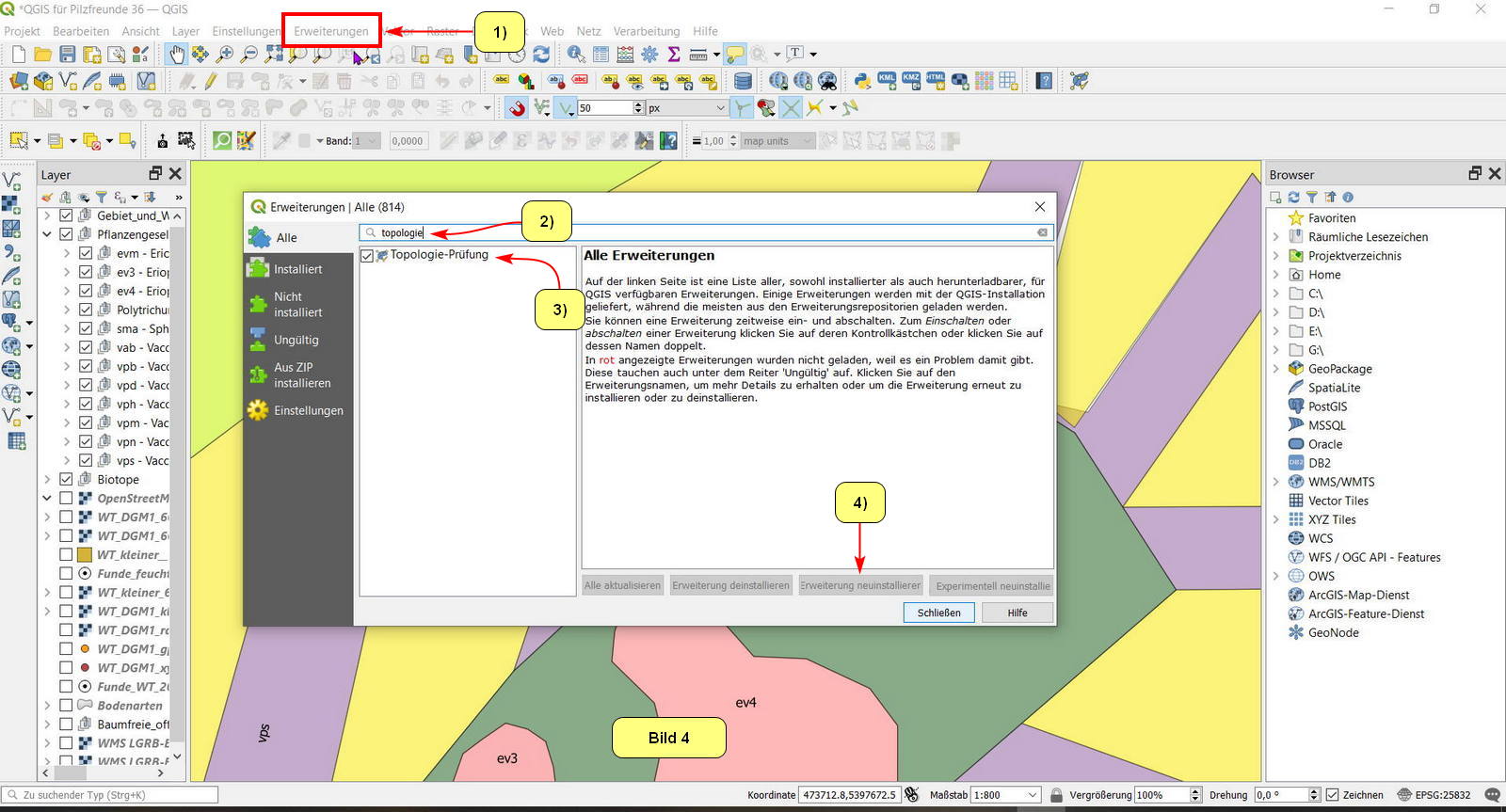Click the coordinate input field
The image size is (1506, 812).
pos(849,795)
